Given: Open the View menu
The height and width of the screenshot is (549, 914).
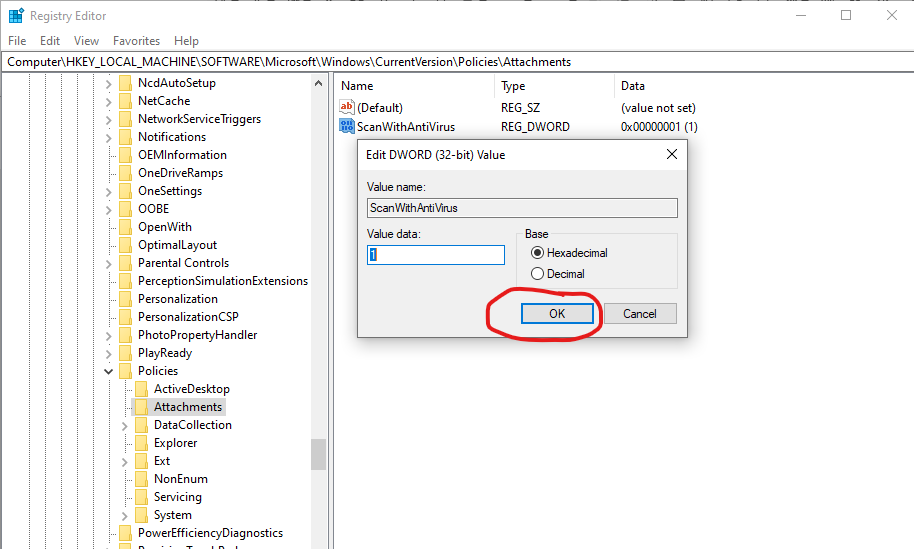Looking at the screenshot, I should click(86, 41).
